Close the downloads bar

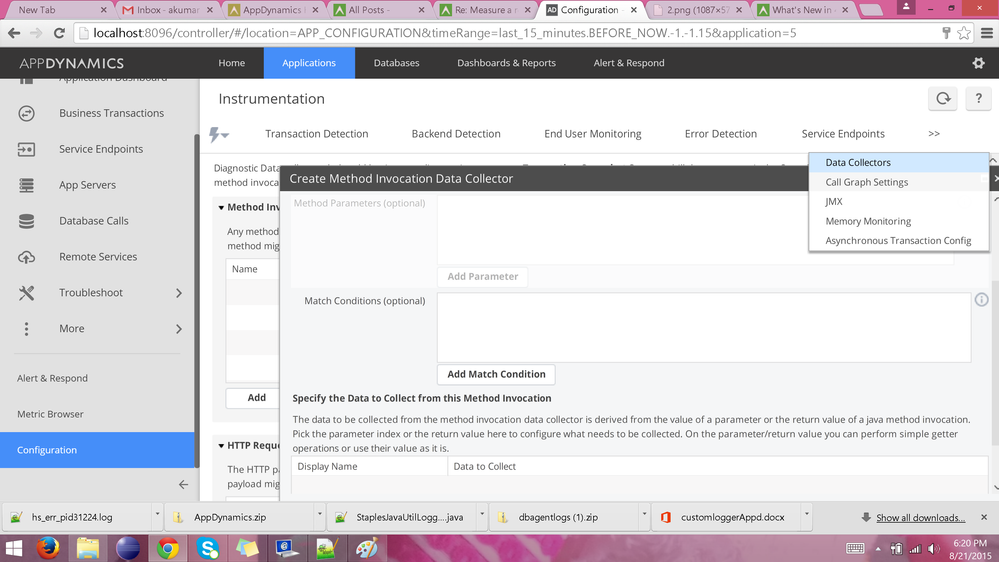[x=984, y=517]
